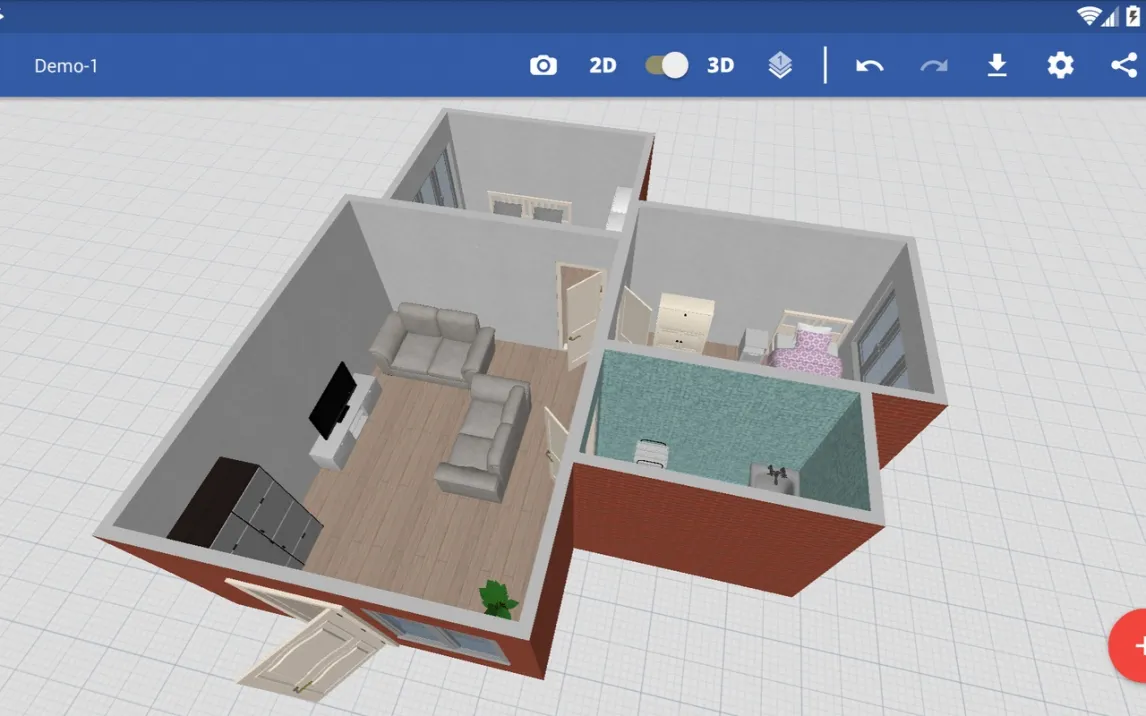The image size is (1146, 716).
Task: Select the potted green plant
Action: click(x=497, y=598)
